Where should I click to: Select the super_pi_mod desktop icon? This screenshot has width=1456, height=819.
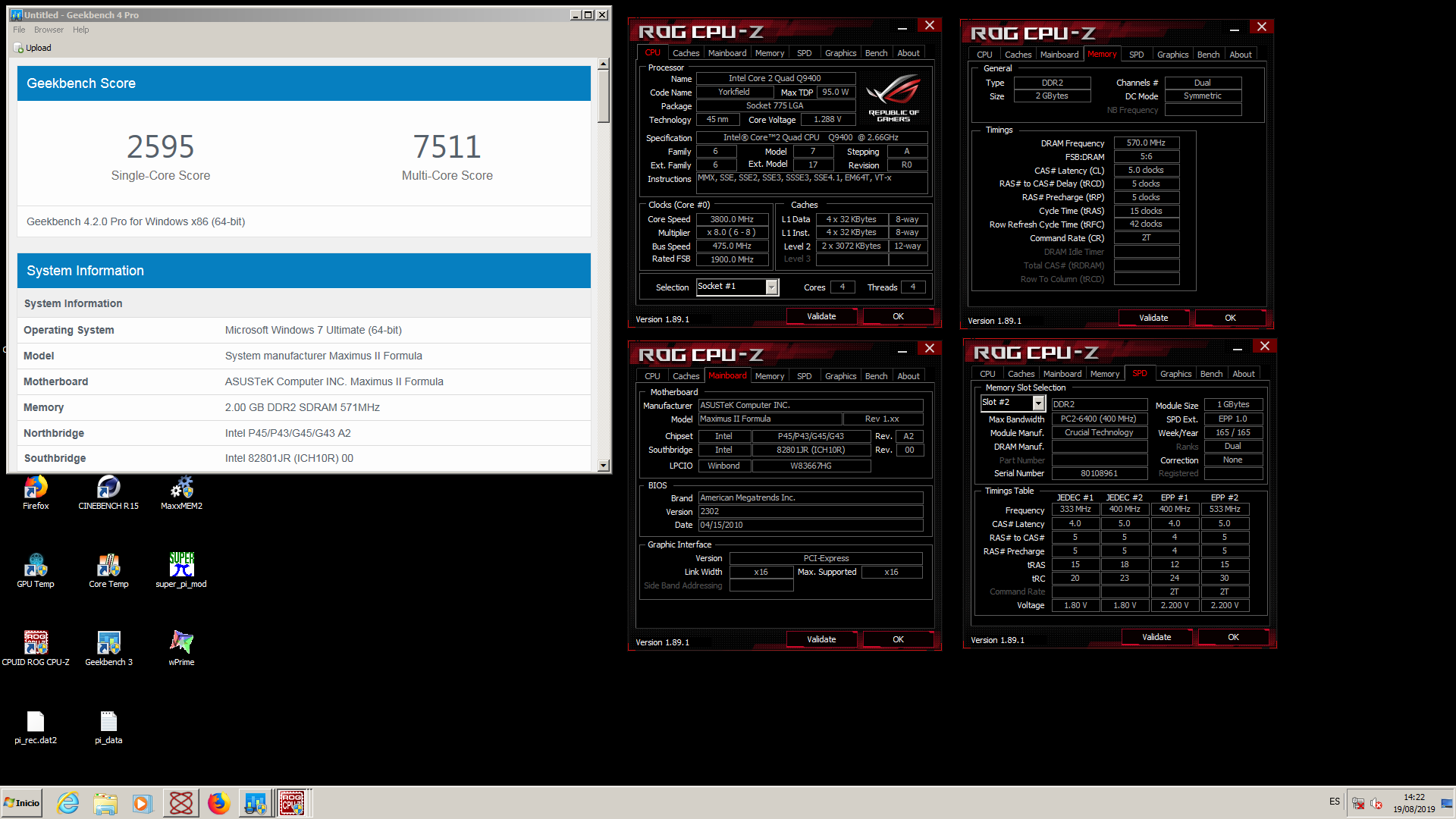[x=181, y=571]
